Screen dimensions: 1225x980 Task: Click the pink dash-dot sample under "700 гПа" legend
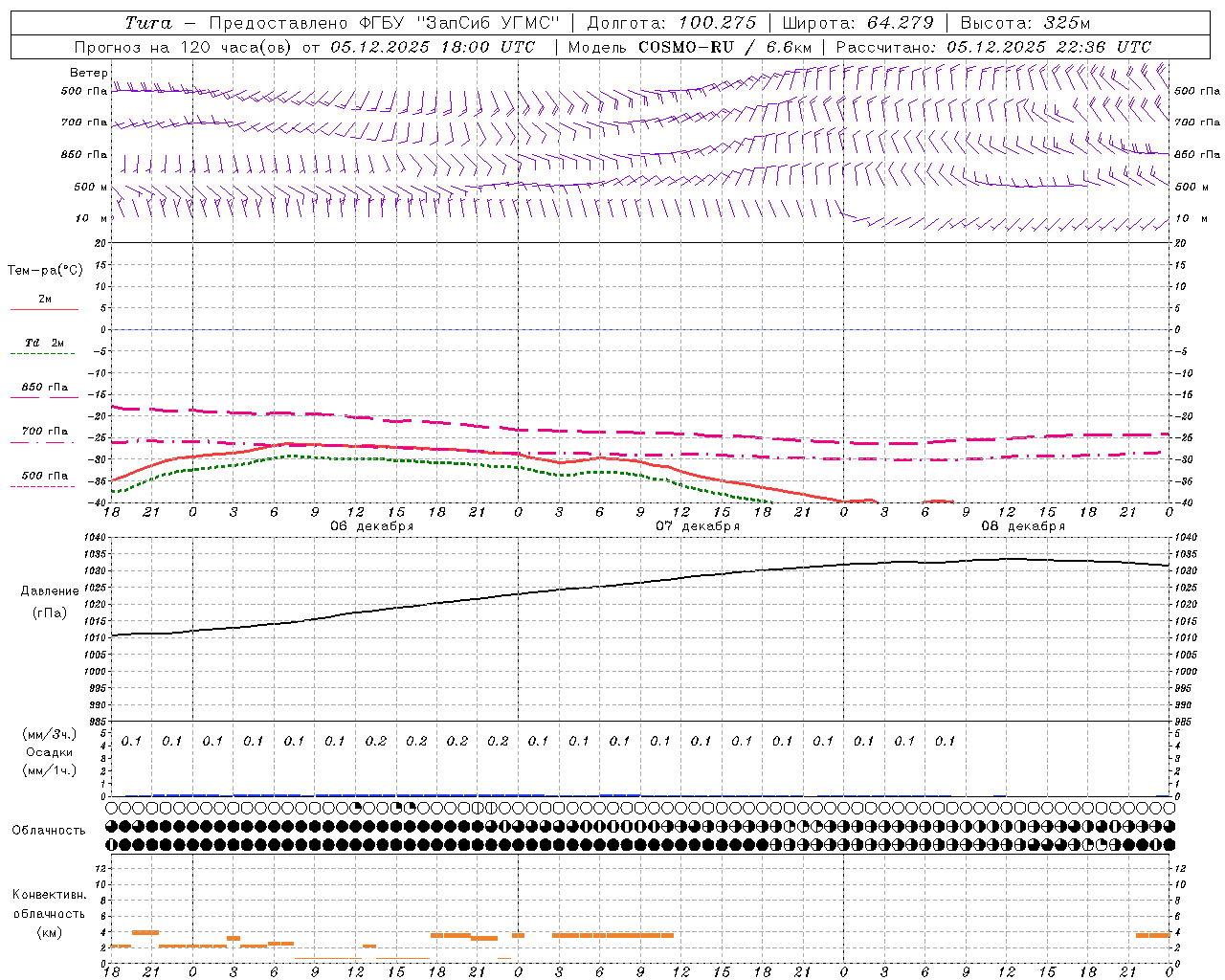point(42,442)
